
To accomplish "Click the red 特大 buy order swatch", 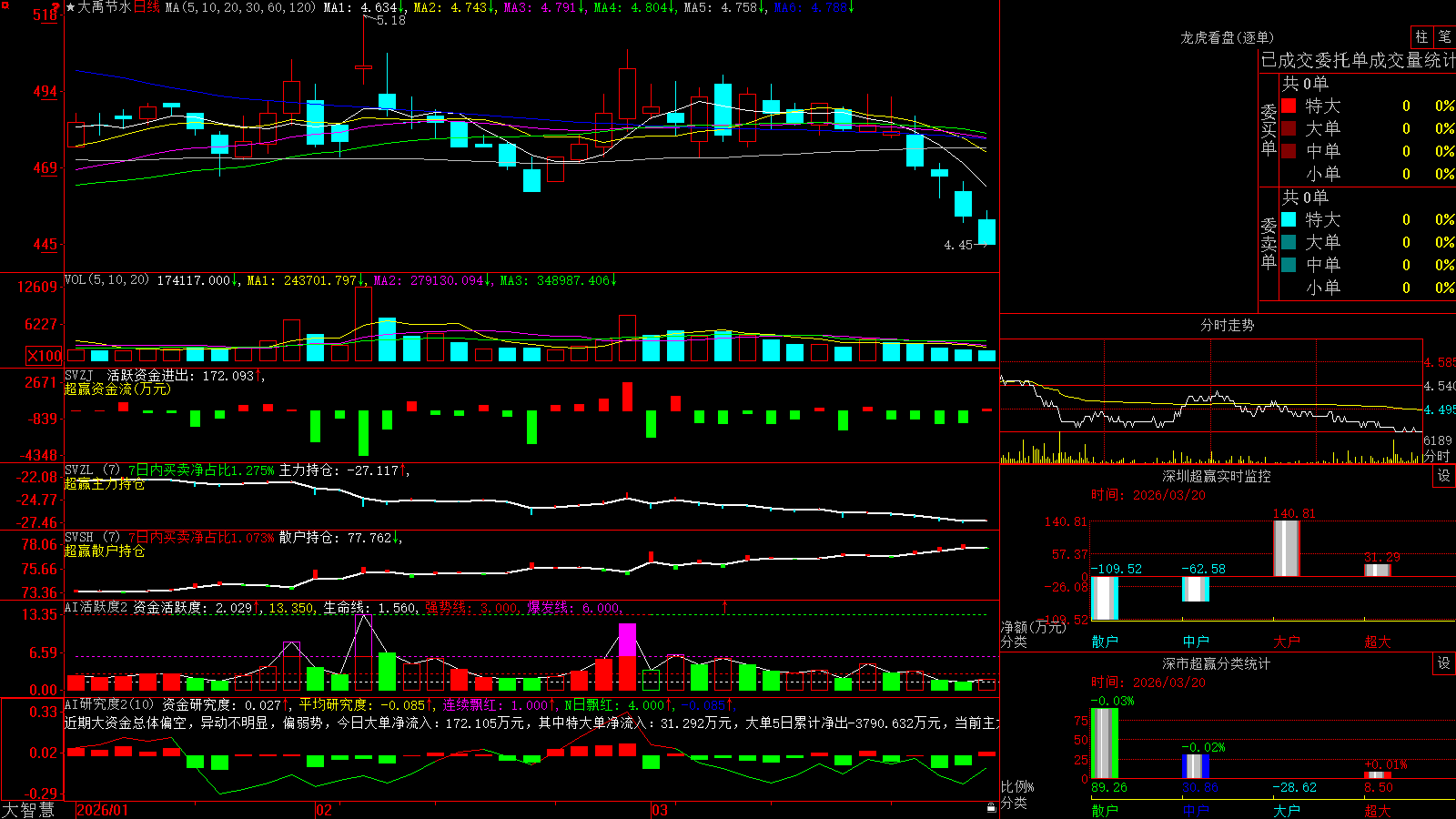I will [1289, 106].
